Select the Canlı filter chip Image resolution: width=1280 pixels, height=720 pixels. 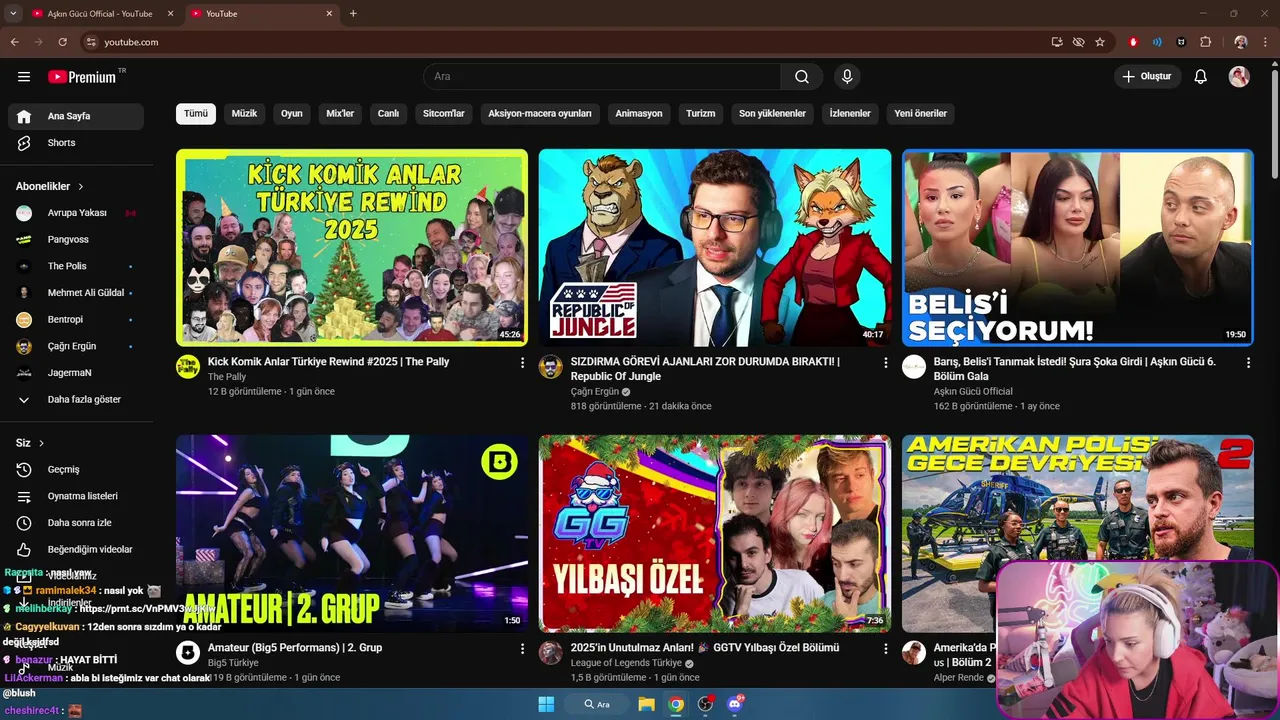tap(388, 114)
